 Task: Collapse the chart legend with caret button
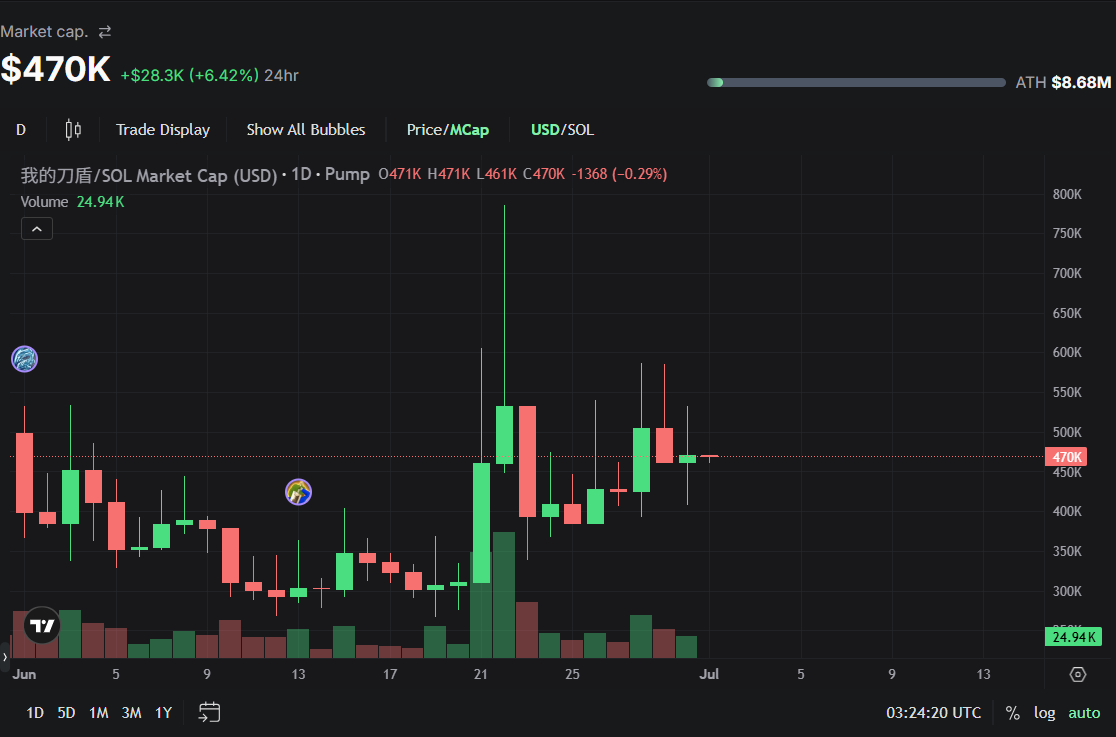[37, 229]
